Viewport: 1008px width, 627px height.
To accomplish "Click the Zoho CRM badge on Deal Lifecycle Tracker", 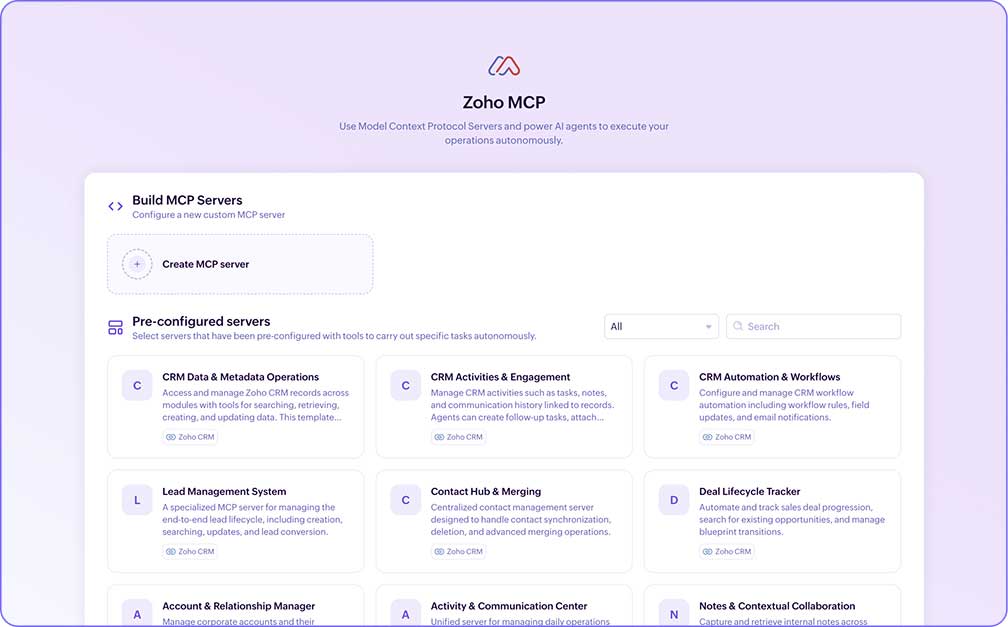I will 726,551.
